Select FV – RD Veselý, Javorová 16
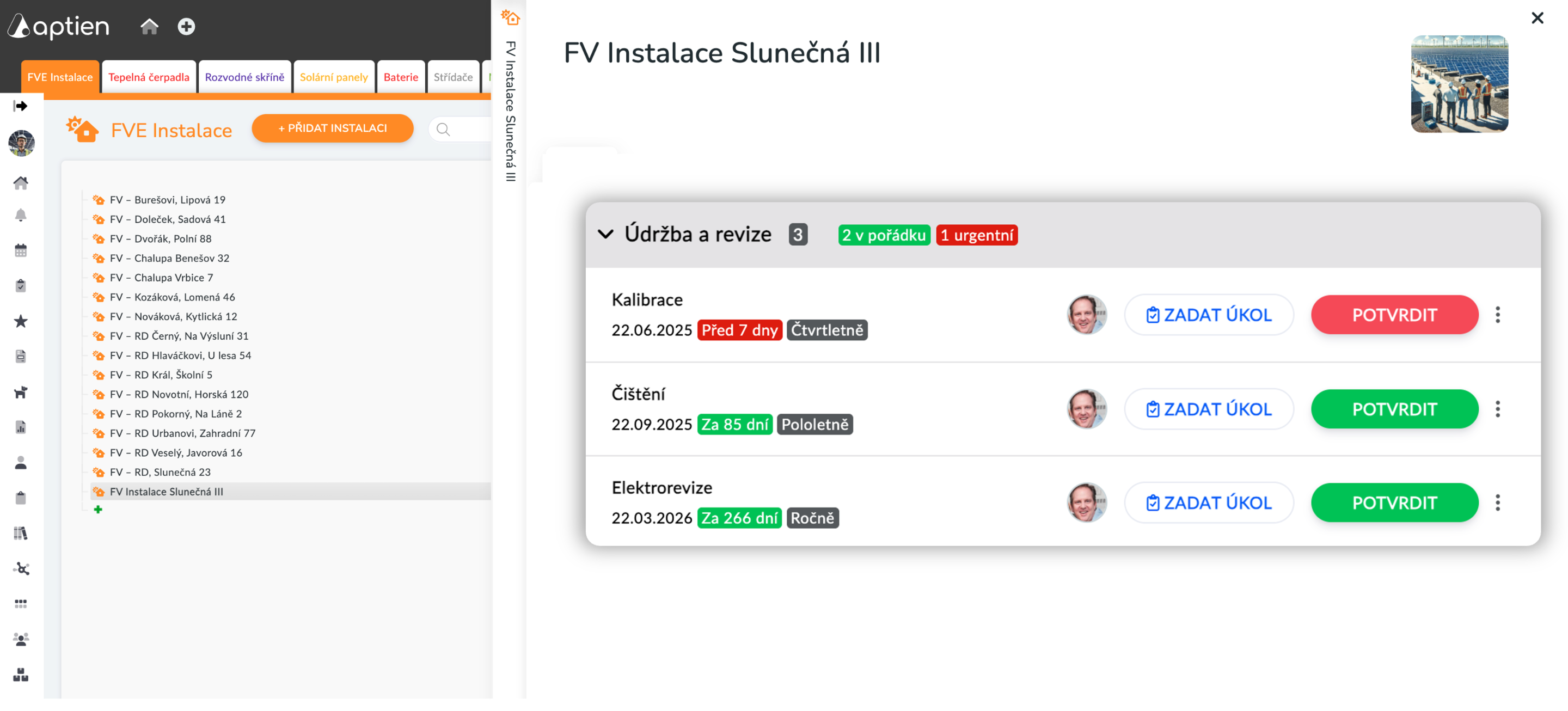The height and width of the screenshot is (711, 1568). coord(176,453)
